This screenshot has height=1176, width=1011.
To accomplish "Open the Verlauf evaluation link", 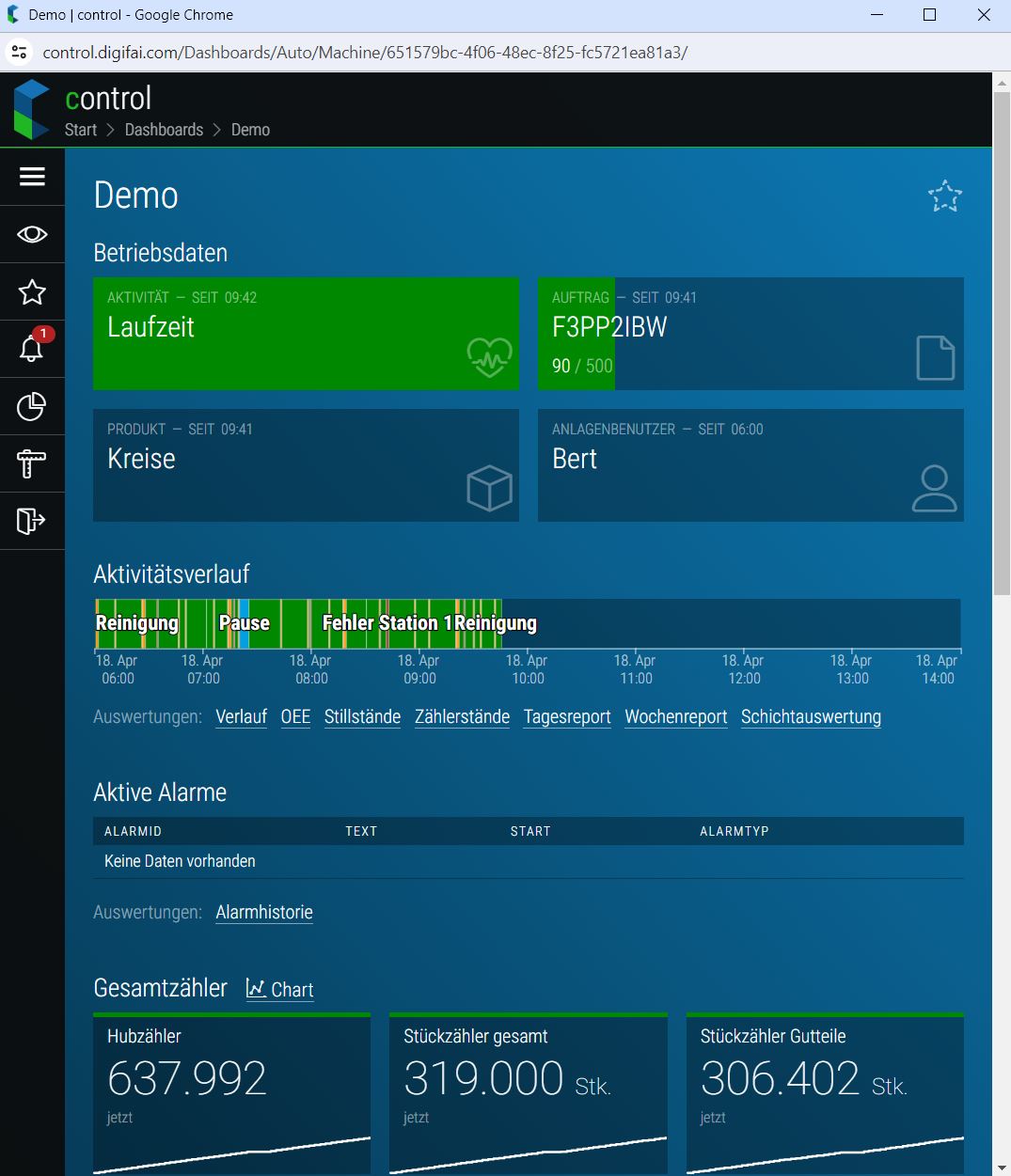I will [x=241, y=716].
